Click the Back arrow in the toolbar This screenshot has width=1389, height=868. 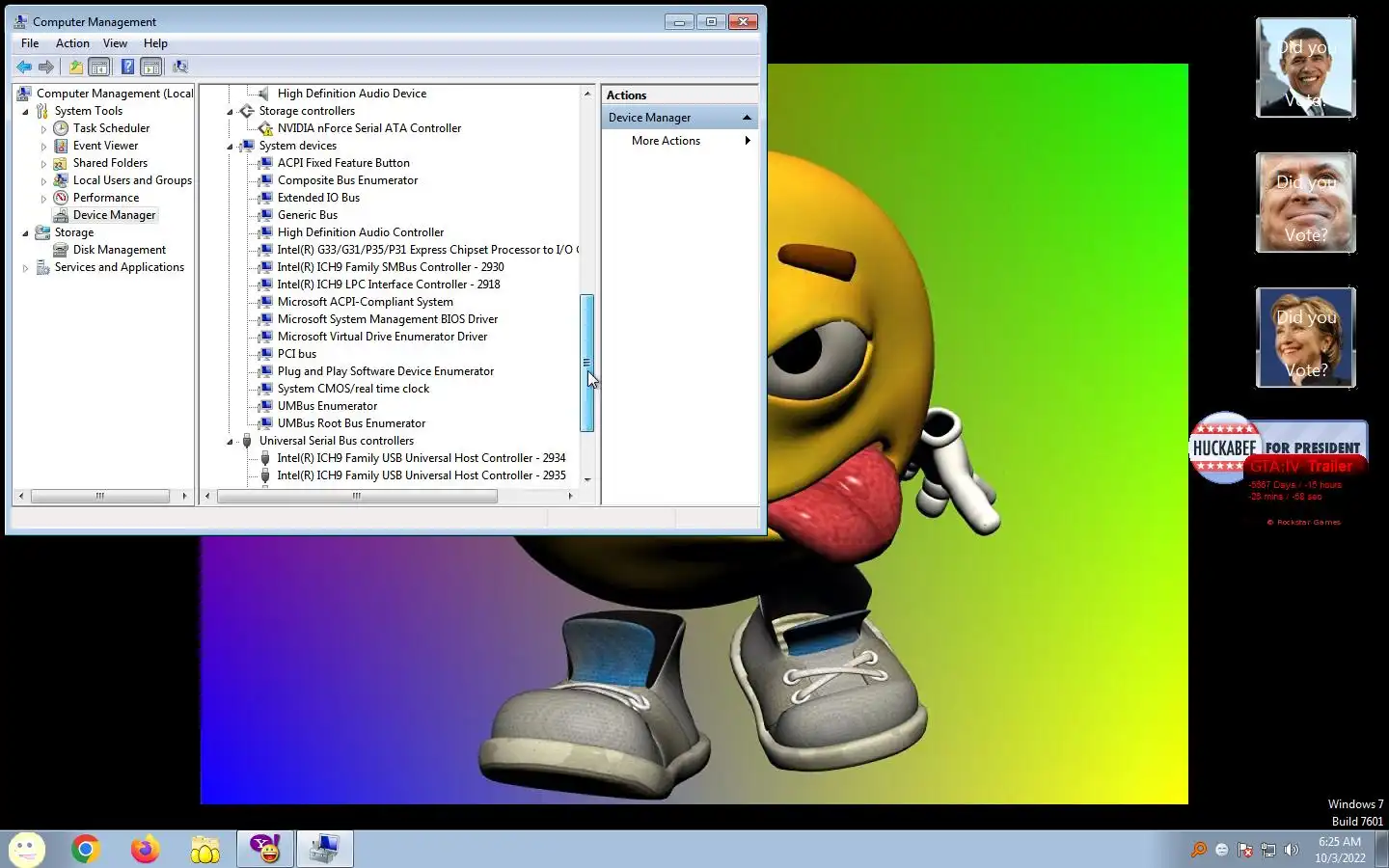coord(24,67)
